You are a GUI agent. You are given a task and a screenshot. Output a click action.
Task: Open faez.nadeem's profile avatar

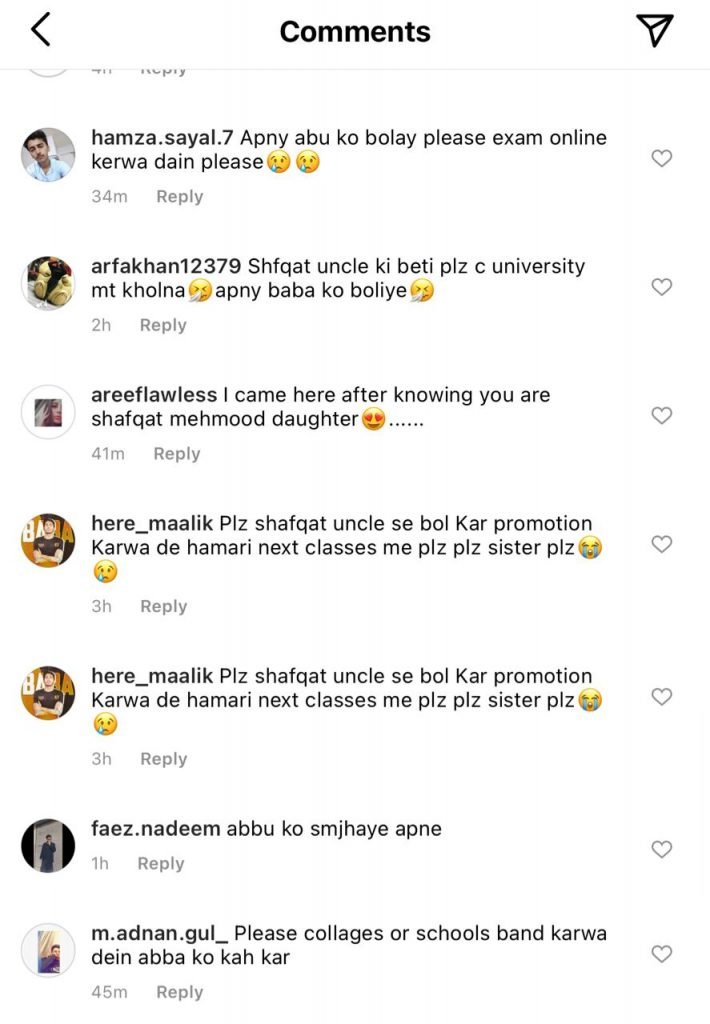pos(48,846)
